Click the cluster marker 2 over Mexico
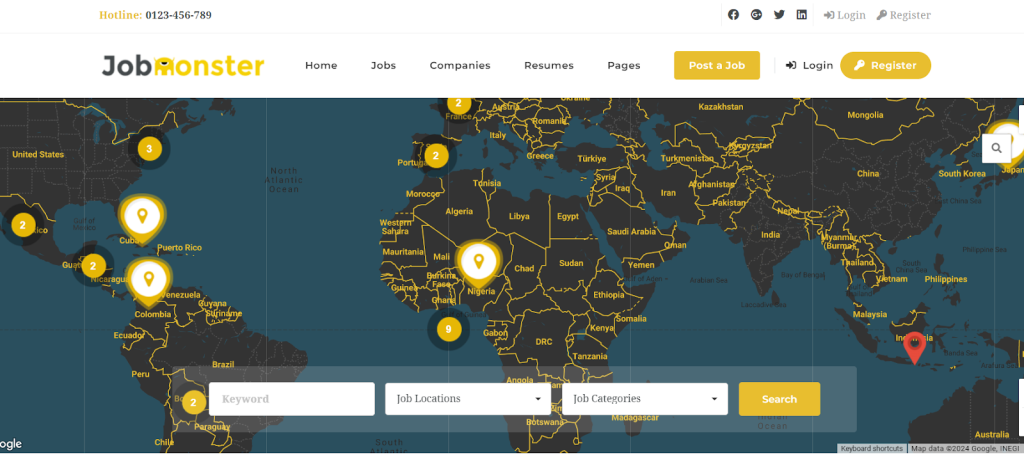 pyautogui.click(x=23, y=226)
